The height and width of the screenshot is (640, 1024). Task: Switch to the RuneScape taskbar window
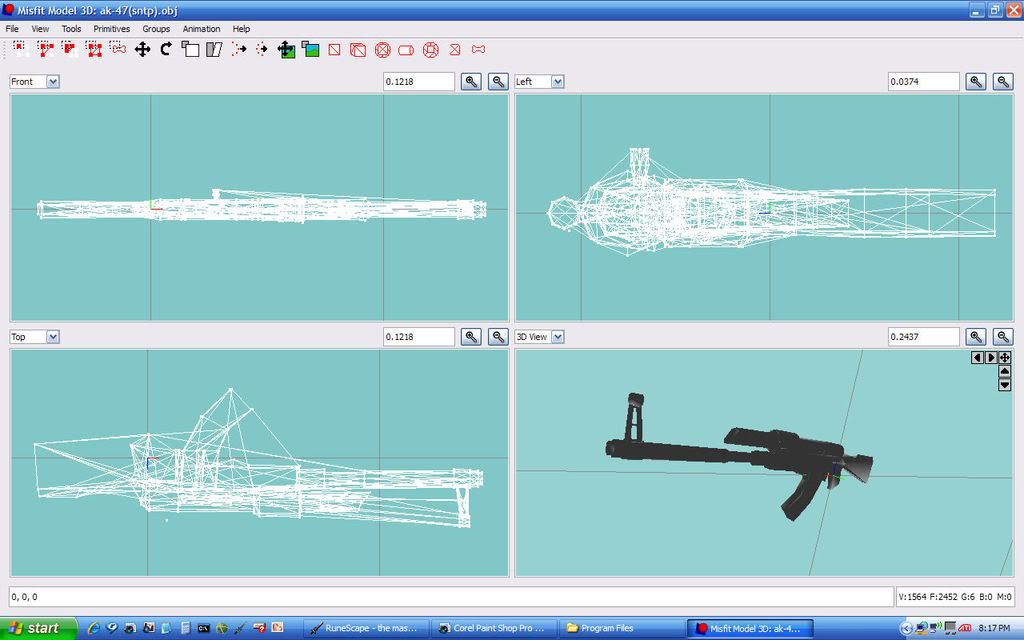pos(367,628)
